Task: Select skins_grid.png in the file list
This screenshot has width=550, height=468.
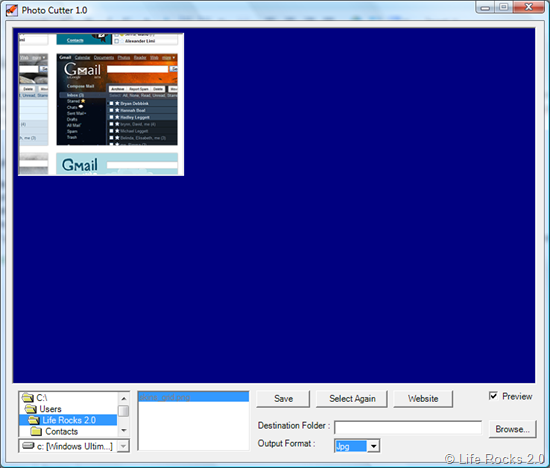Action: click(194, 397)
